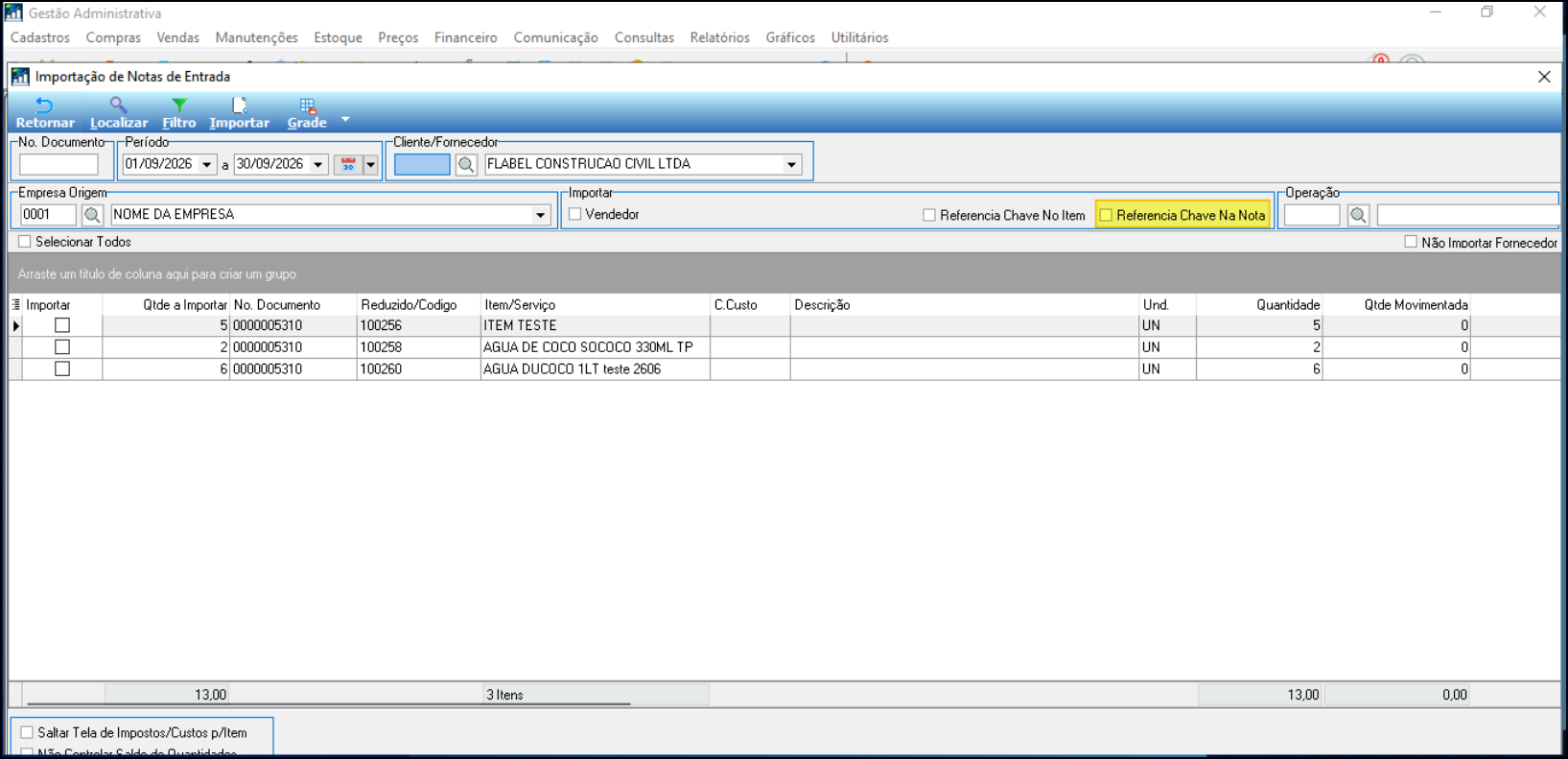
Task: Open the Período calendar icon
Action: click(348, 164)
